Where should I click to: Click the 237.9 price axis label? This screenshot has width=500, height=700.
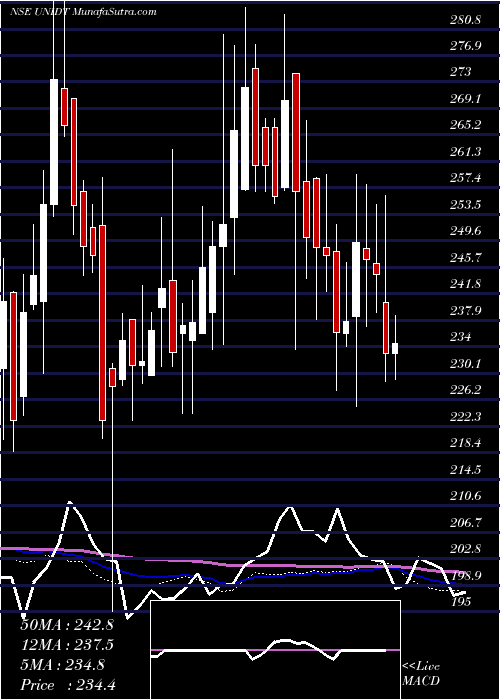465,311
